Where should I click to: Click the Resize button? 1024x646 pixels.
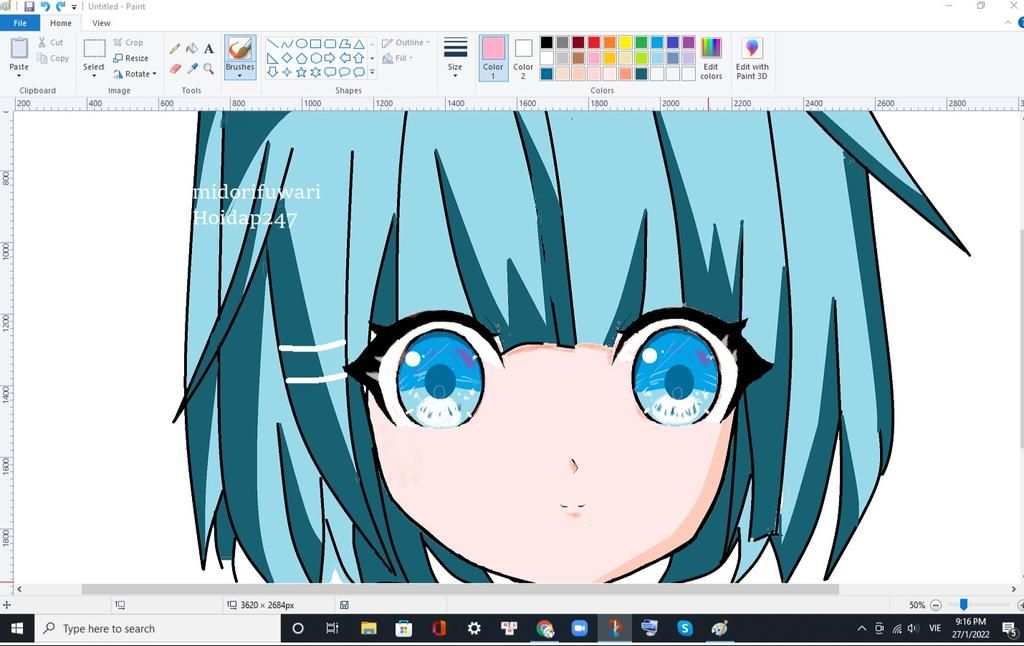point(131,58)
